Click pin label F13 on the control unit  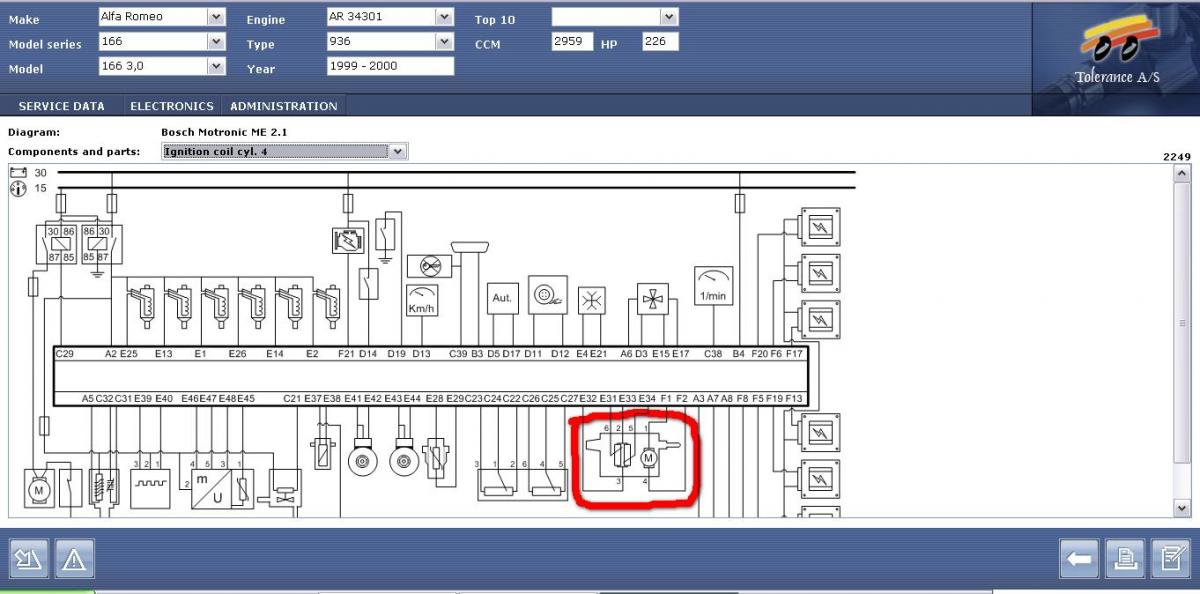[794, 398]
